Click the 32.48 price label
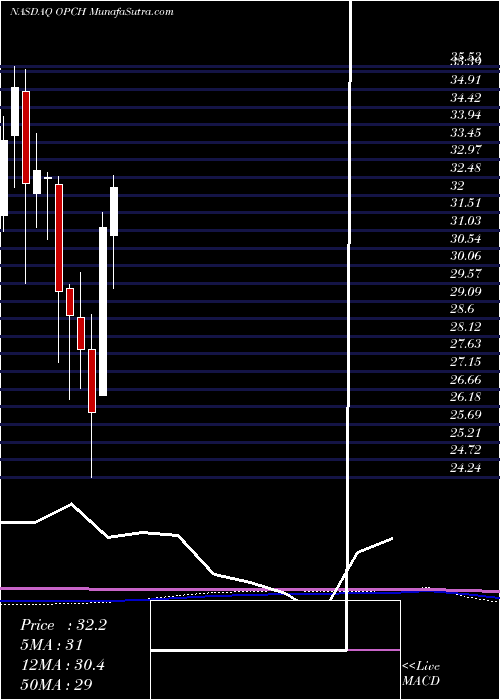500x700 pixels. point(466,168)
